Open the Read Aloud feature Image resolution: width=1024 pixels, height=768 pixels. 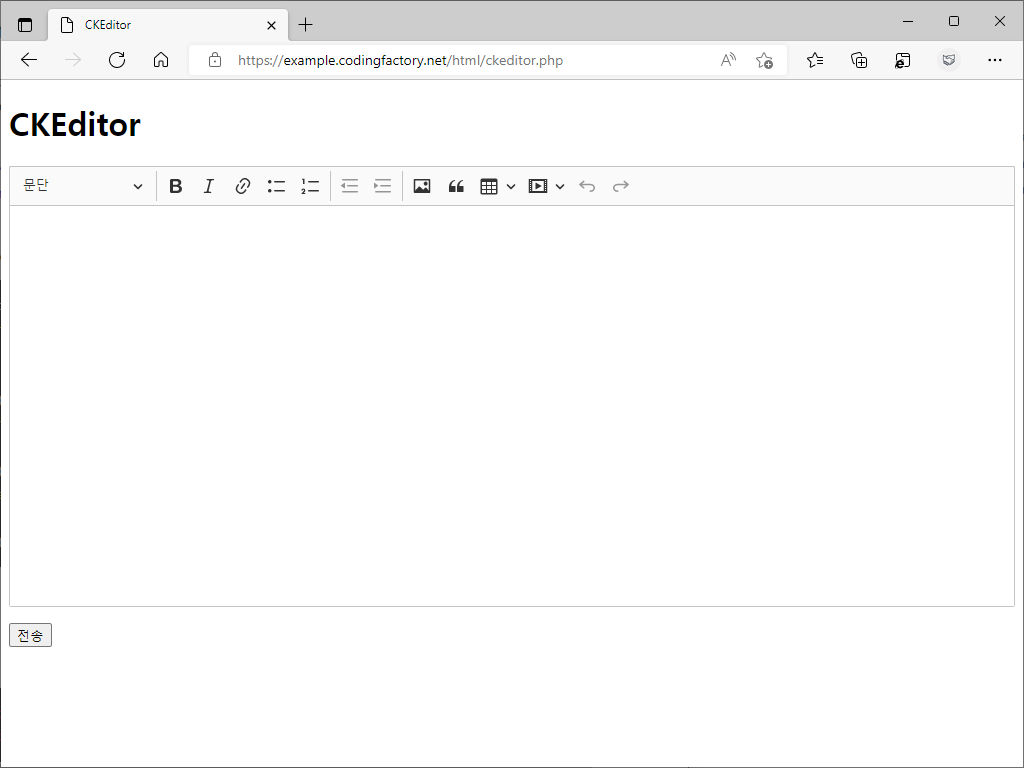click(728, 60)
